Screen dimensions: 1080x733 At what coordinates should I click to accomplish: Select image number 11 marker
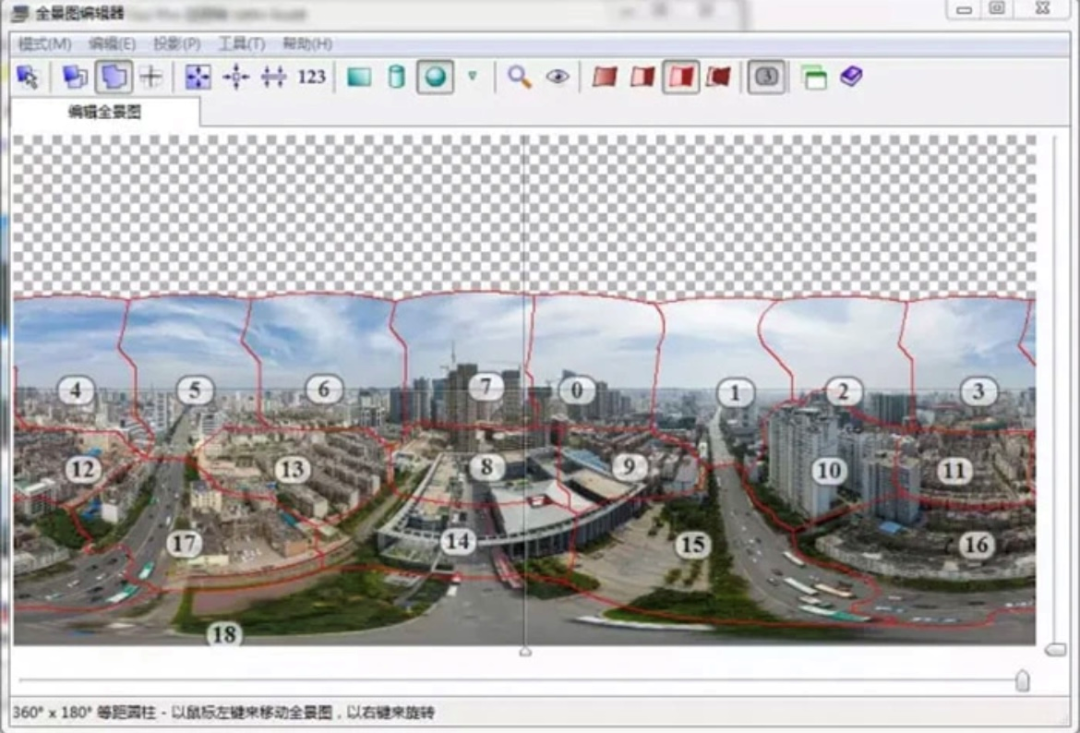pyautogui.click(x=955, y=471)
